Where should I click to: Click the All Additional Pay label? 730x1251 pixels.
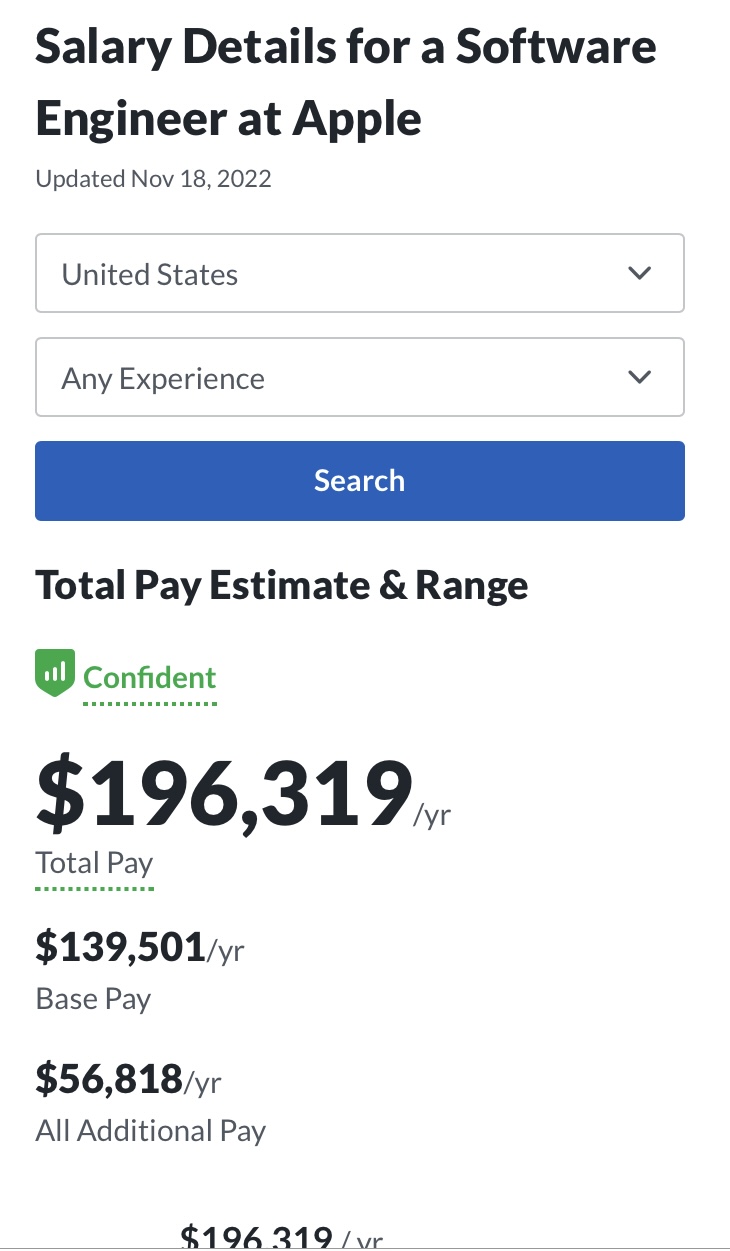point(151,1131)
